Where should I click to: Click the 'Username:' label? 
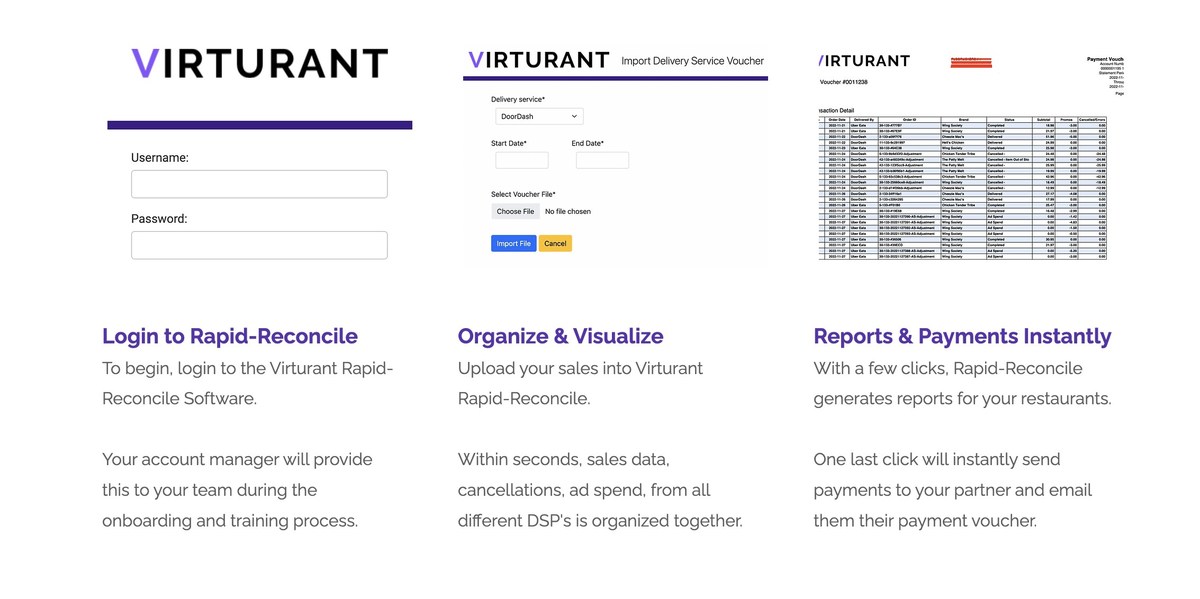coord(160,158)
